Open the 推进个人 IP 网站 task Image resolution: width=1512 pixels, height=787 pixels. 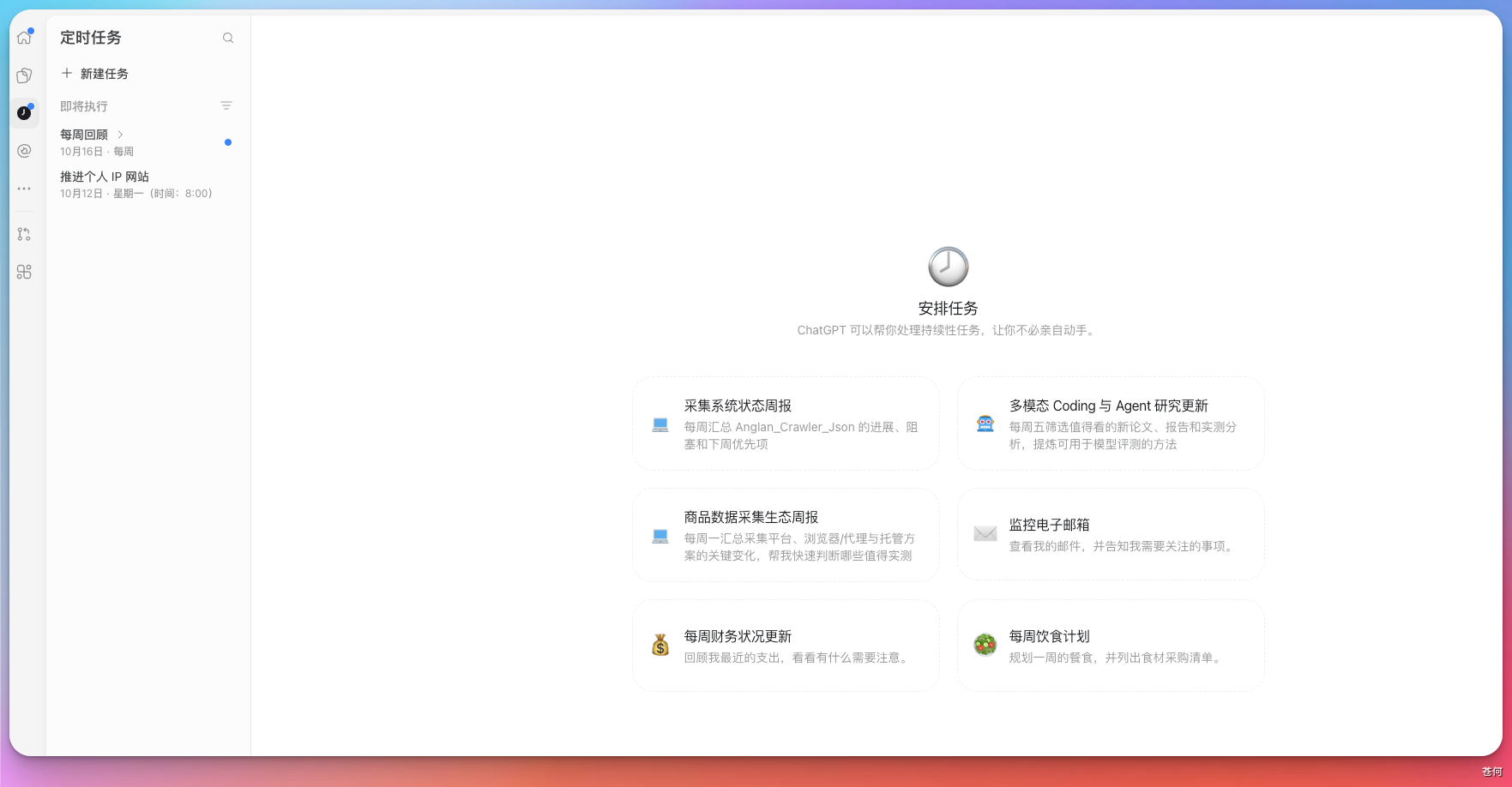tap(146, 184)
